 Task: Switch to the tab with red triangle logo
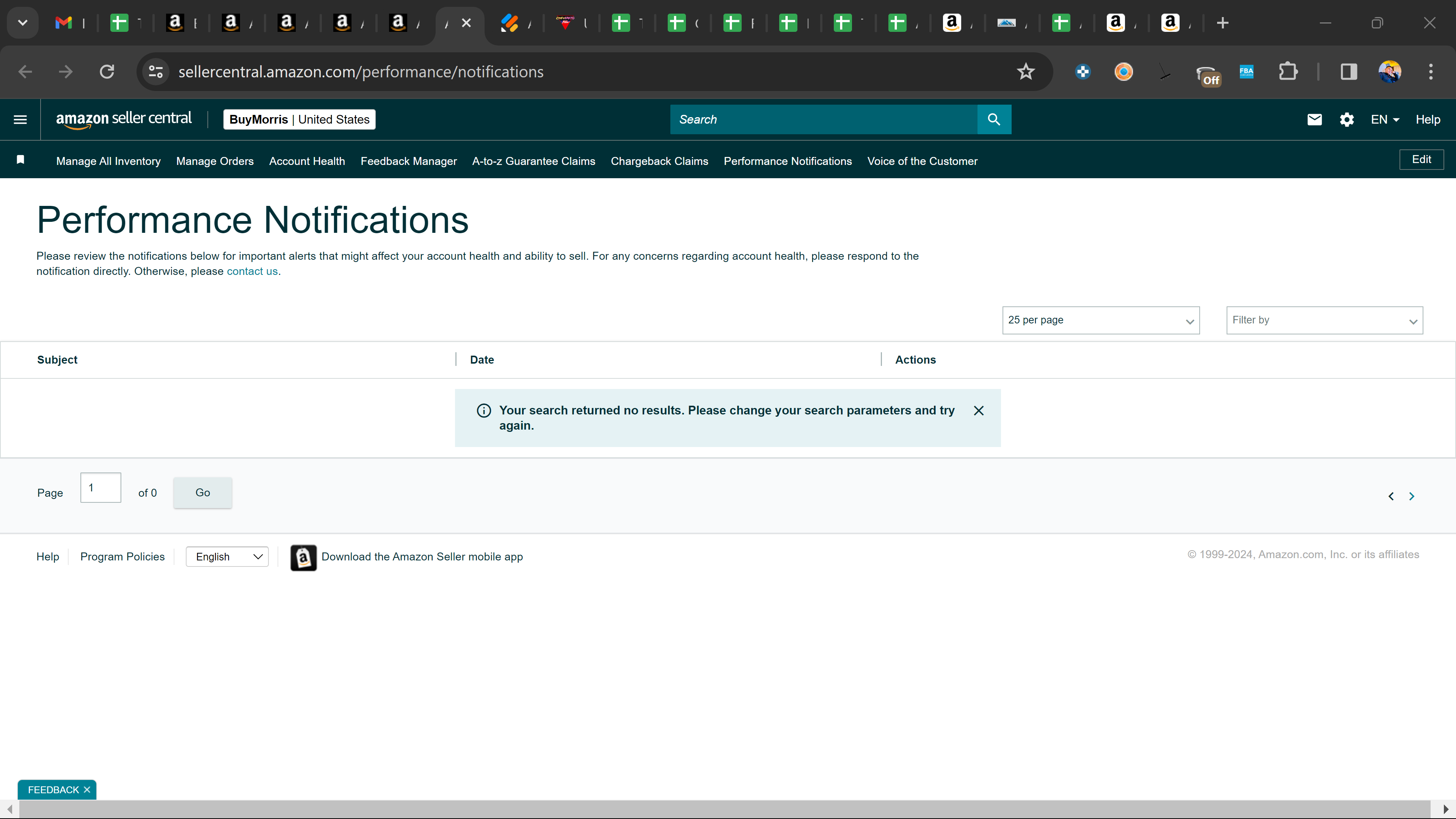coord(565,23)
